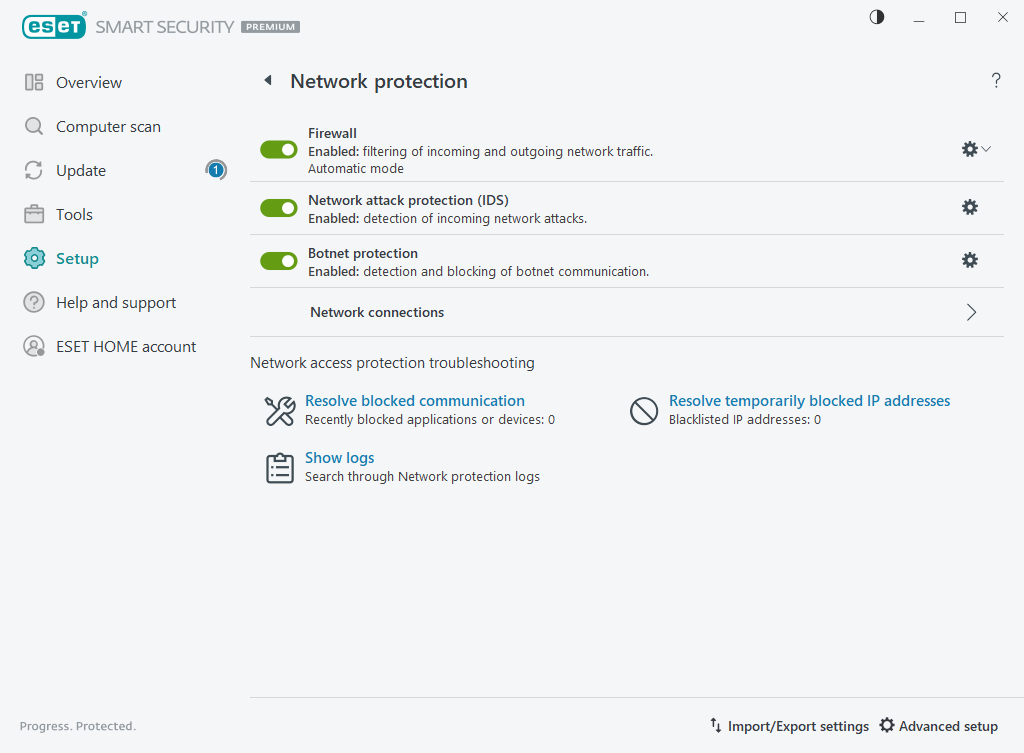1024x753 pixels.
Task: Click the help question mark icon
Action: tap(996, 81)
